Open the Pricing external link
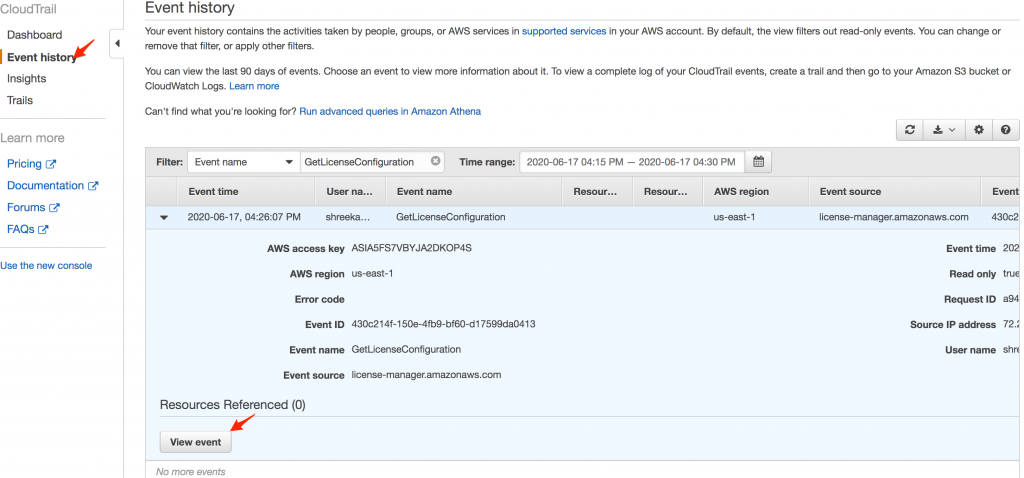This screenshot has height=478, width=1024. click(31, 164)
